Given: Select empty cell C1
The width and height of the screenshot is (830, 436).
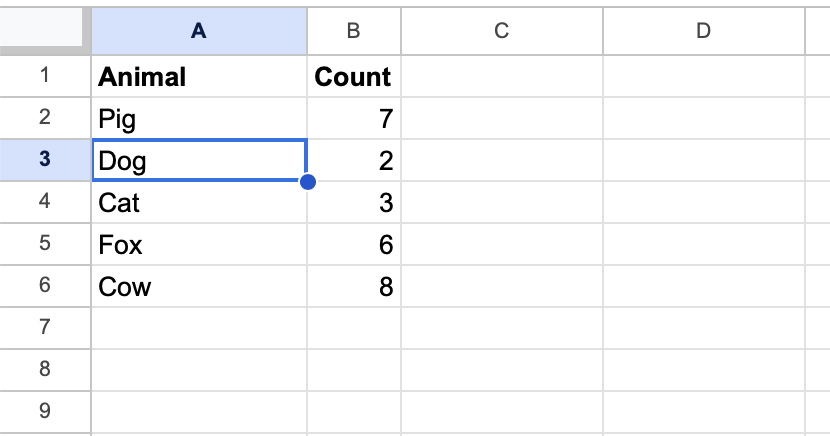Looking at the screenshot, I should pos(501,77).
